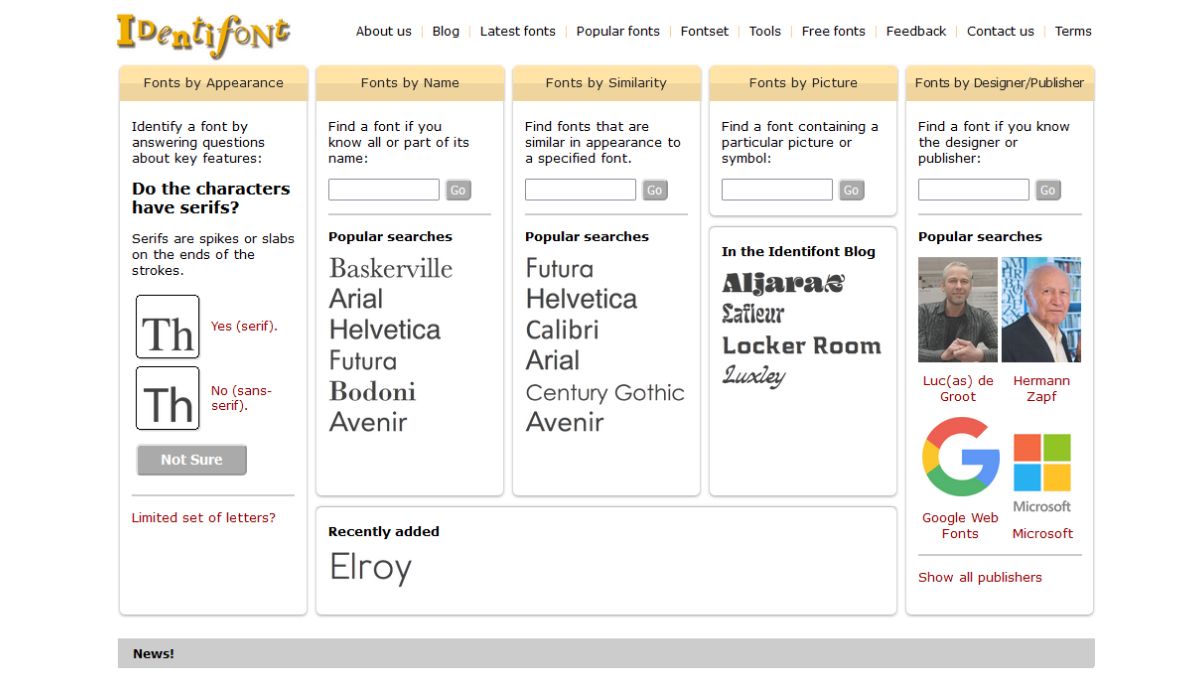Click the Not Sure button
Screen dimensions: 1200x675
click(x=192, y=460)
